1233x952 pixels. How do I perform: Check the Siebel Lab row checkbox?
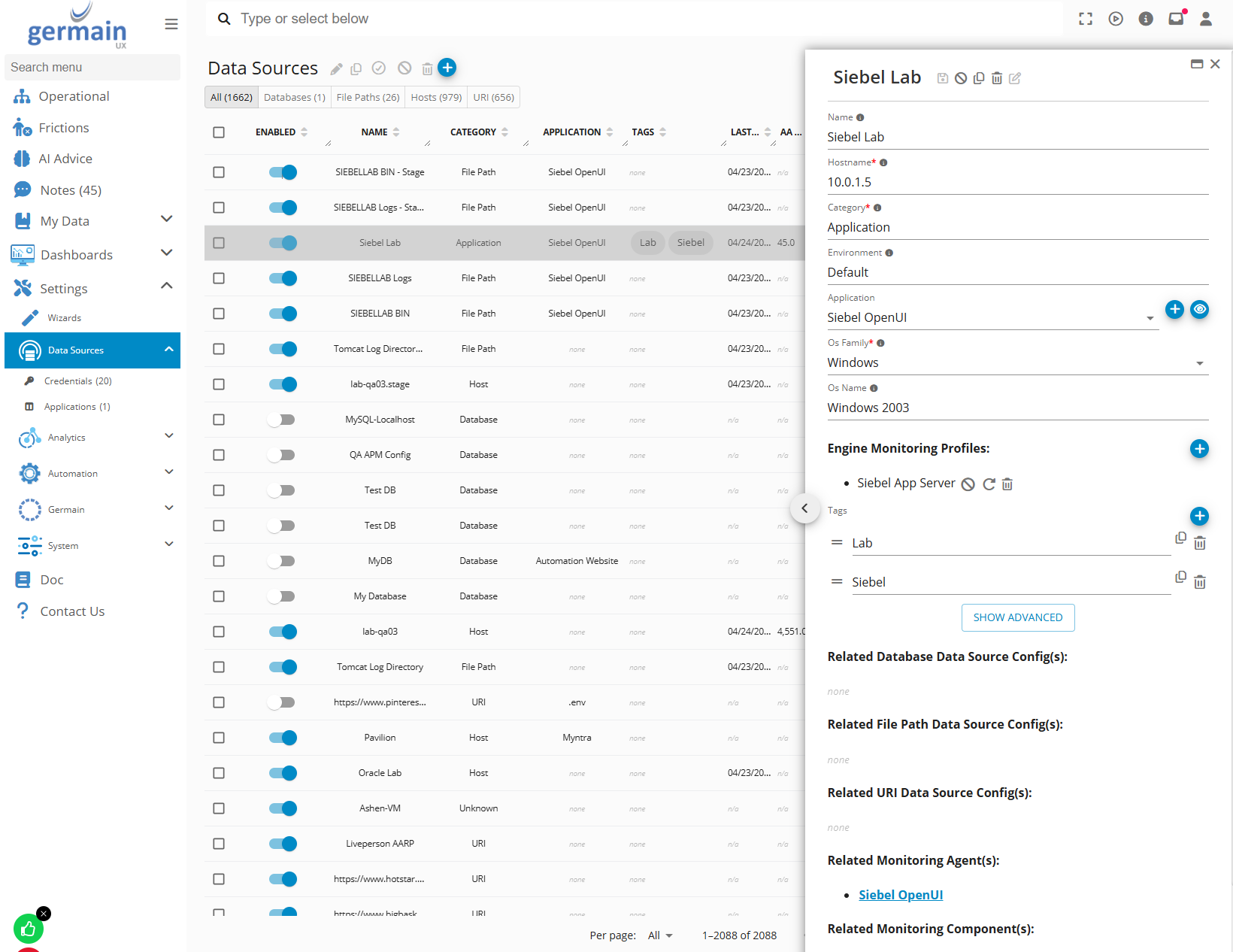click(x=219, y=243)
